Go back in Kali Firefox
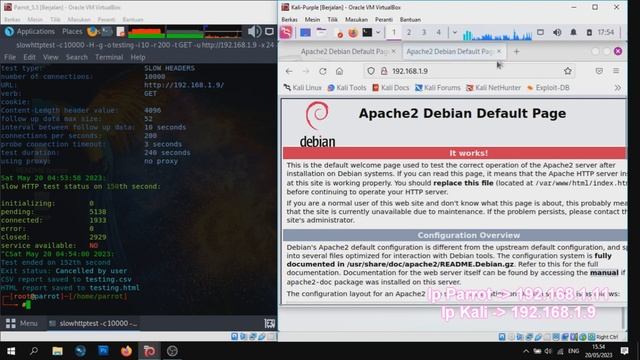Image resolution: width=640 pixels, height=360 pixels. (289, 71)
